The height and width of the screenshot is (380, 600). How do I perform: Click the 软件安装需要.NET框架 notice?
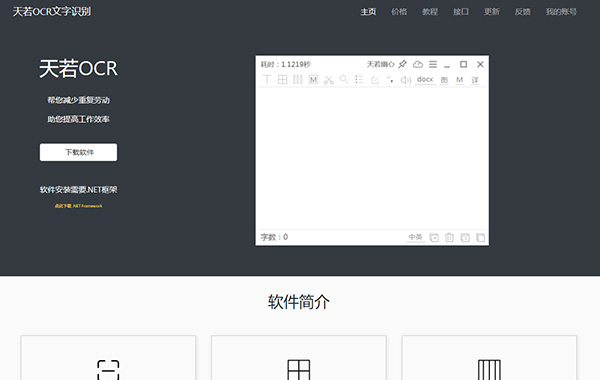78,190
